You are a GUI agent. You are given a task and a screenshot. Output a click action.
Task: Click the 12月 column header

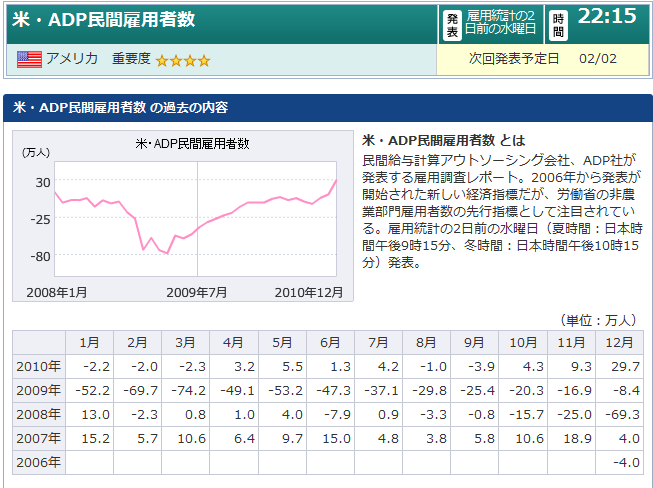tap(620, 343)
